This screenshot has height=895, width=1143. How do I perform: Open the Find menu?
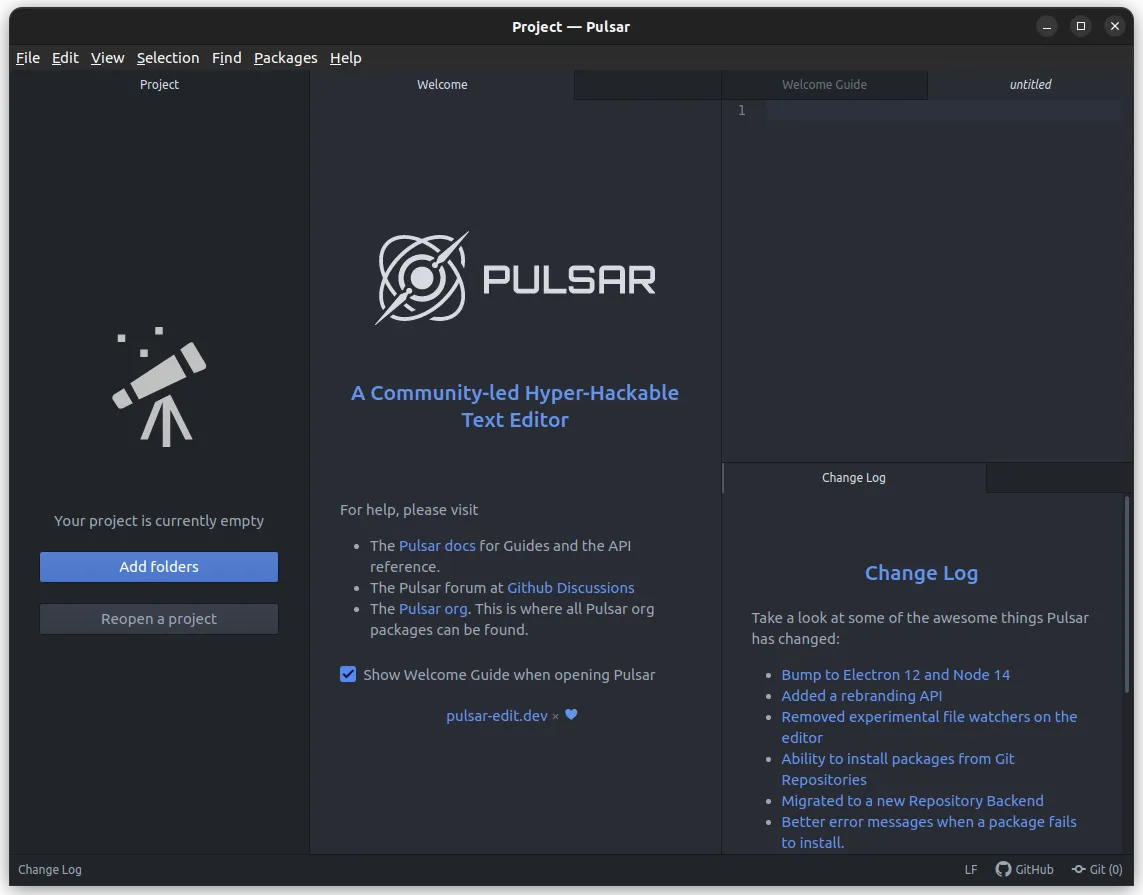[226, 57]
